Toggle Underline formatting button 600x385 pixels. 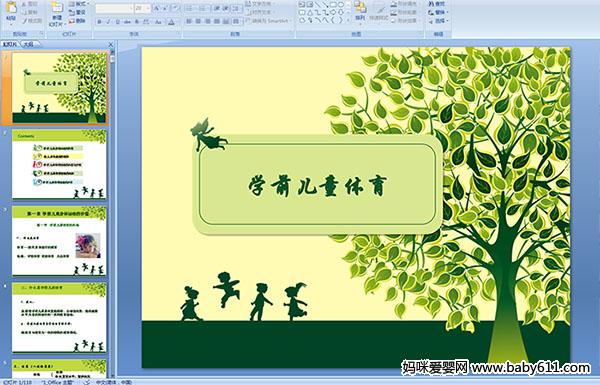tap(117, 22)
